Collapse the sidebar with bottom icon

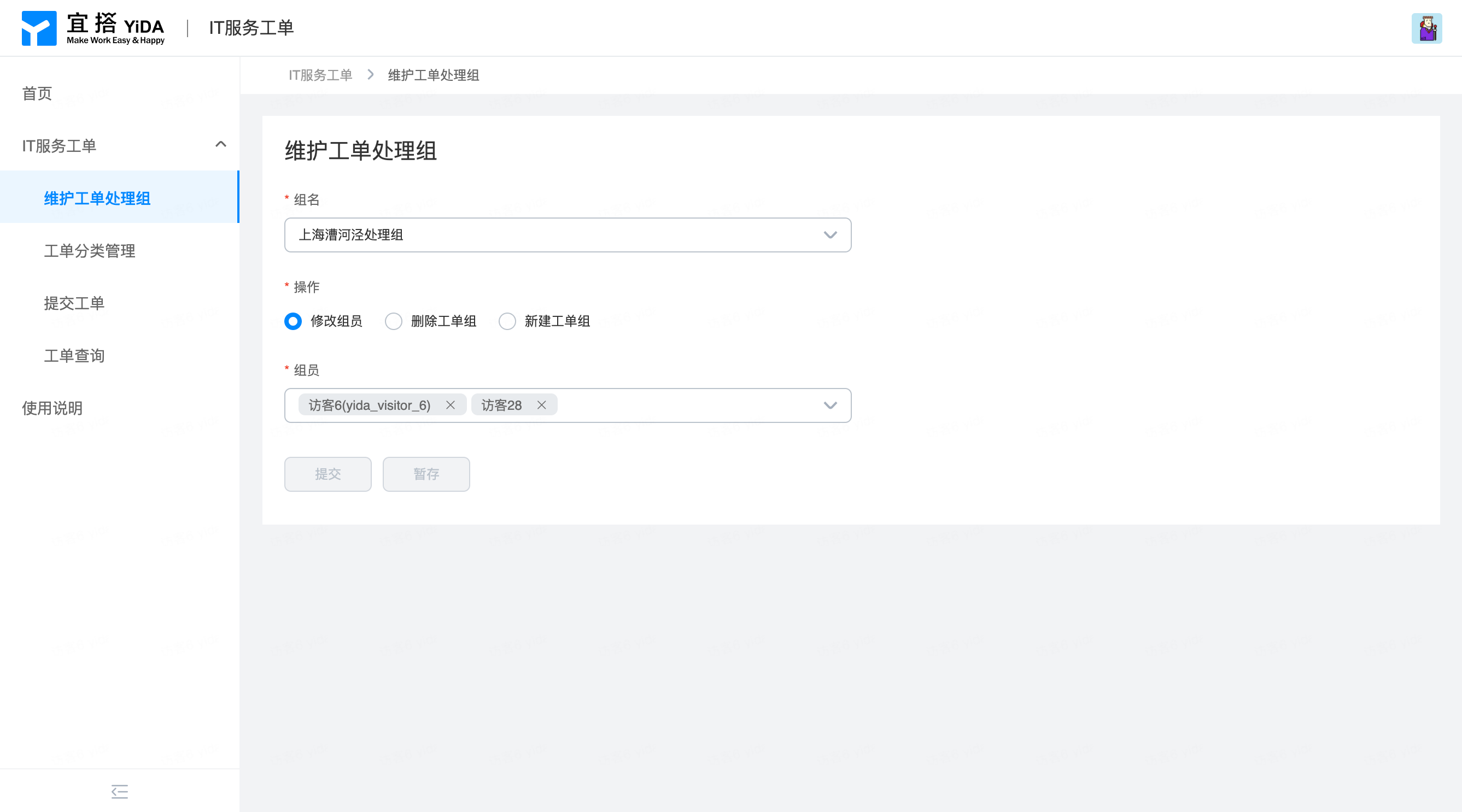(x=119, y=791)
